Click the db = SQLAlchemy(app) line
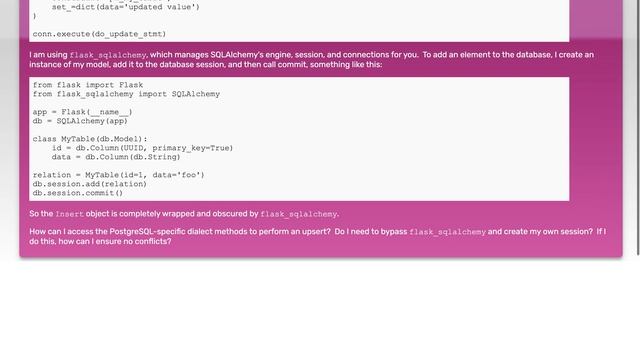The width and height of the screenshot is (640, 360). pyautogui.click(x=80, y=121)
